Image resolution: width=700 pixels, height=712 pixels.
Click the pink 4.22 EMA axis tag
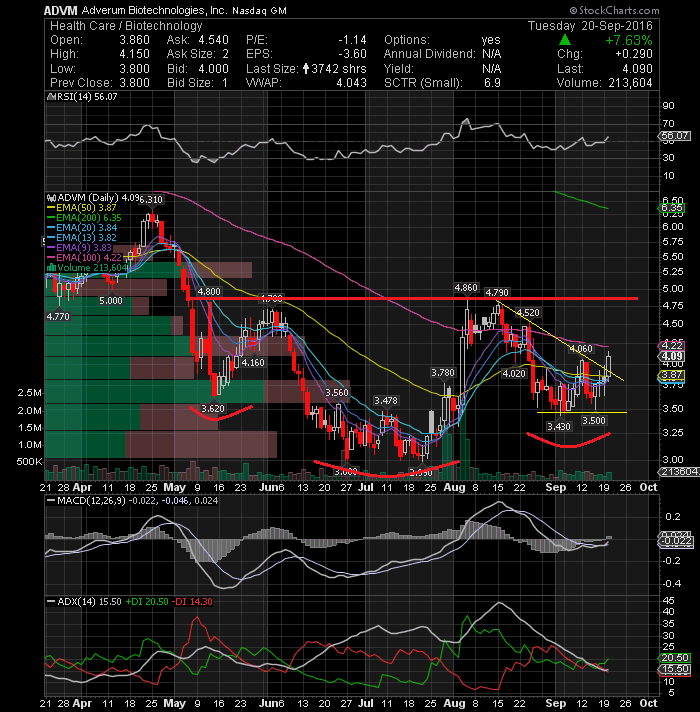672,346
